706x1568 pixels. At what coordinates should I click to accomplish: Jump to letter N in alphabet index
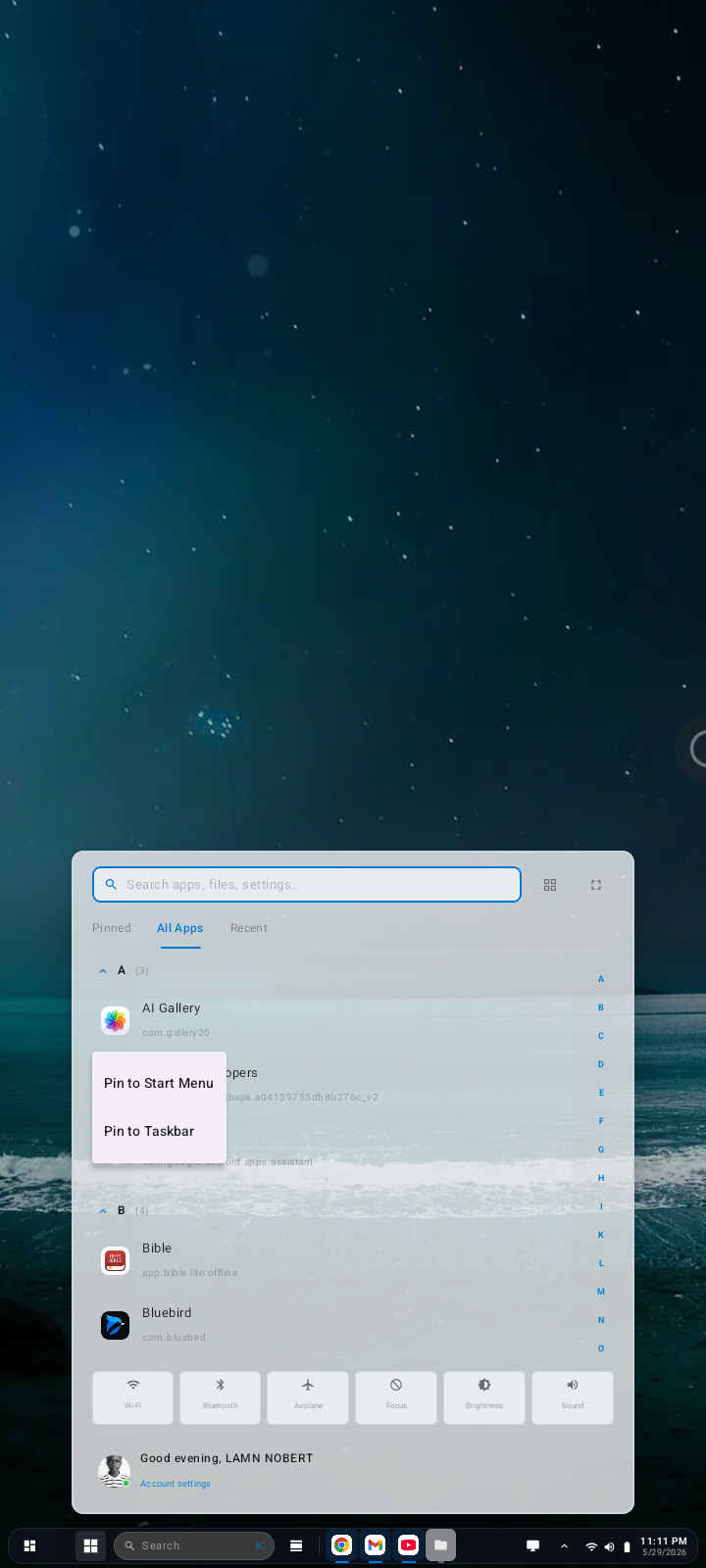click(x=601, y=1320)
